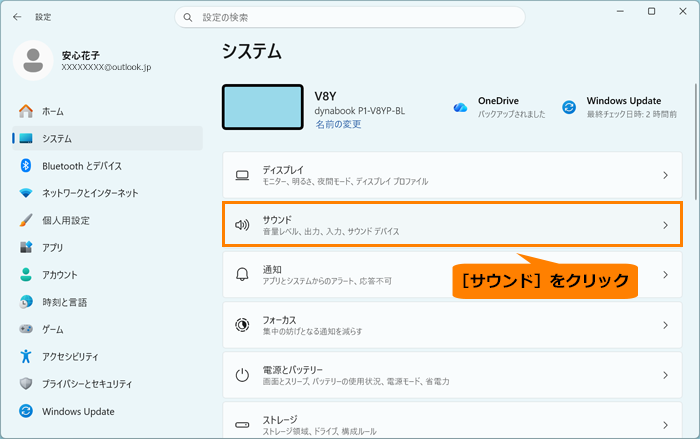The height and width of the screenshot is (439, 700).
Task: Click the 通知 bell icon
Action: point(242,274)
